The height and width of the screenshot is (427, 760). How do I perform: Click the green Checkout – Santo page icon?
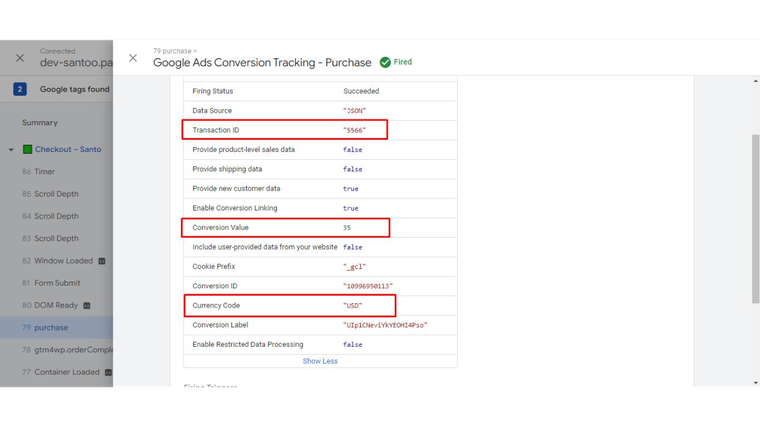click(28, 149)
